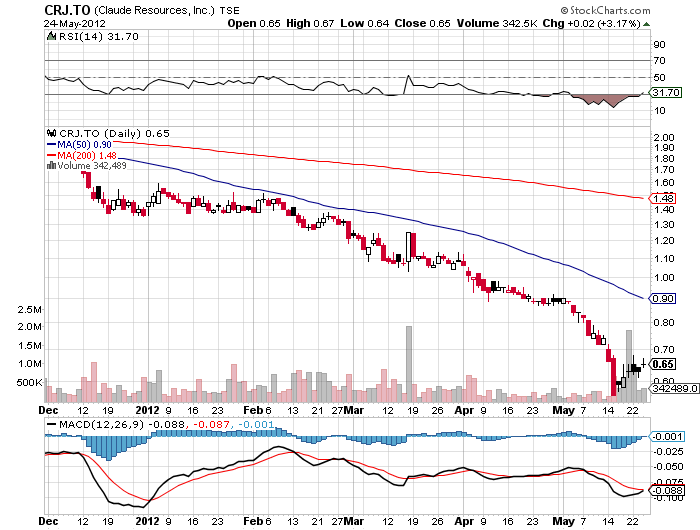The image size is (700, 530).
Task: Click the 1.00 price axis label
Action: tap(663, 277)
